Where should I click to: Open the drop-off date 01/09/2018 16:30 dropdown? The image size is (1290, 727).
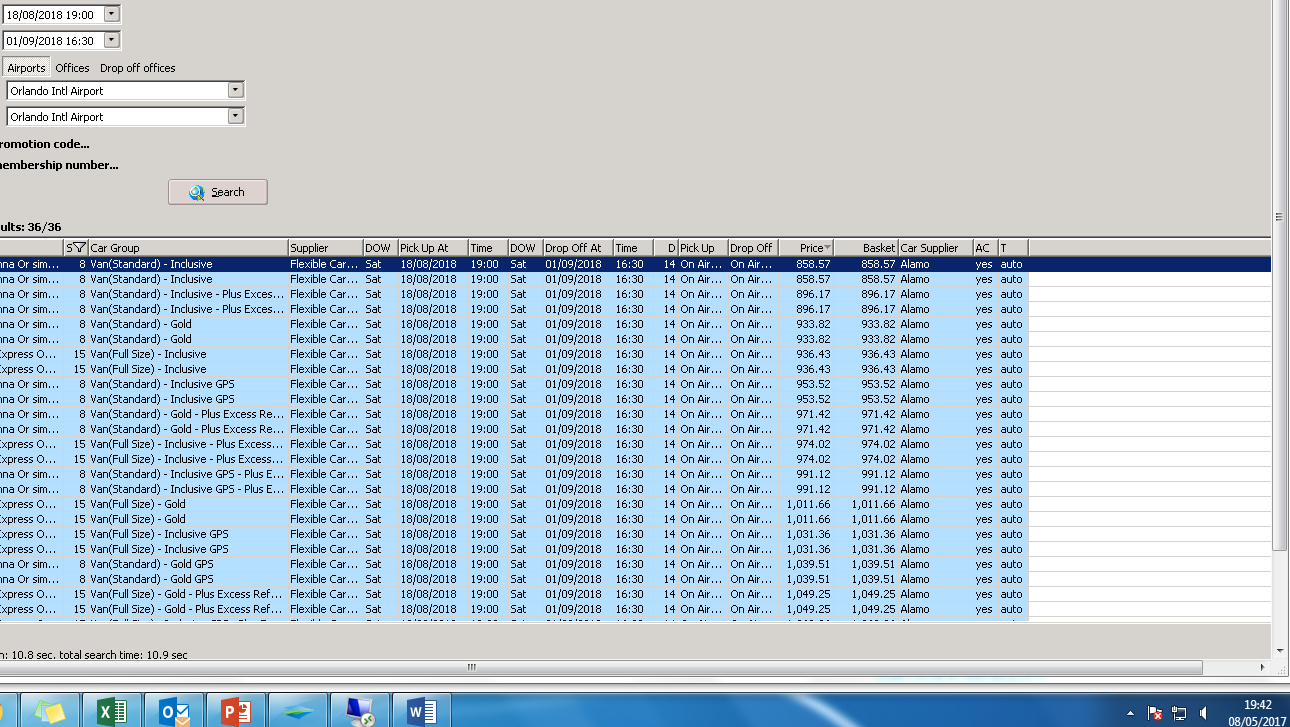(x=111, y=40)
